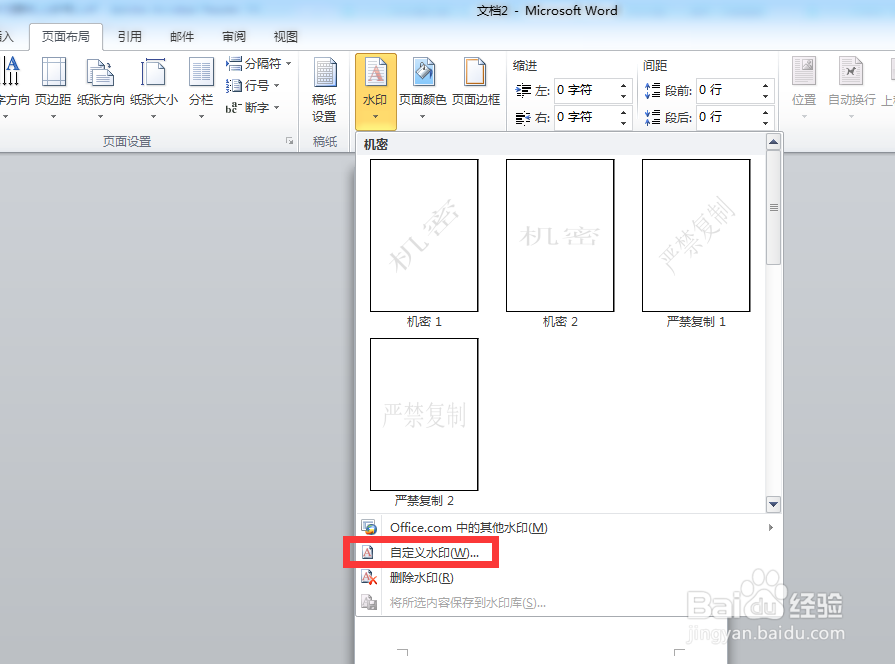
Task: Switch to Review (审阅) tab
Action: tap(234, 37)
